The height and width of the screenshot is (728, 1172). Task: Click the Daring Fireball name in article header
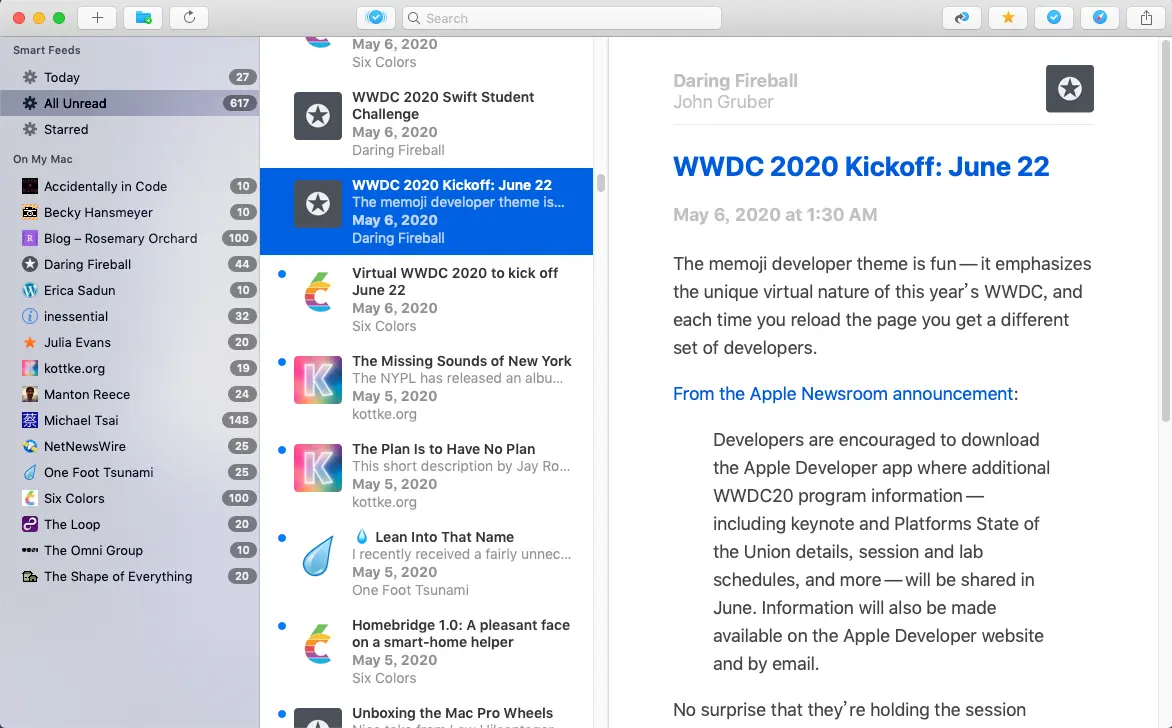735,81
